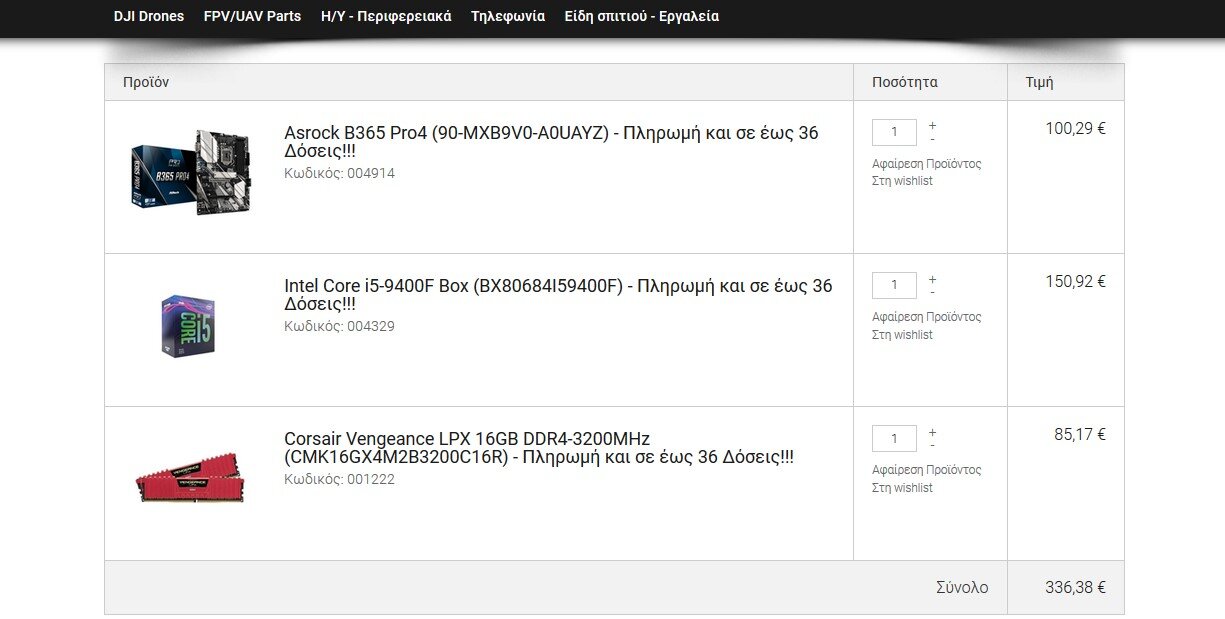Image resolution: width=1225 pixels, height=619 pixels.
Task: Click Στη wishlist for Intel Core i5-9400F
Action: (902, 334)
